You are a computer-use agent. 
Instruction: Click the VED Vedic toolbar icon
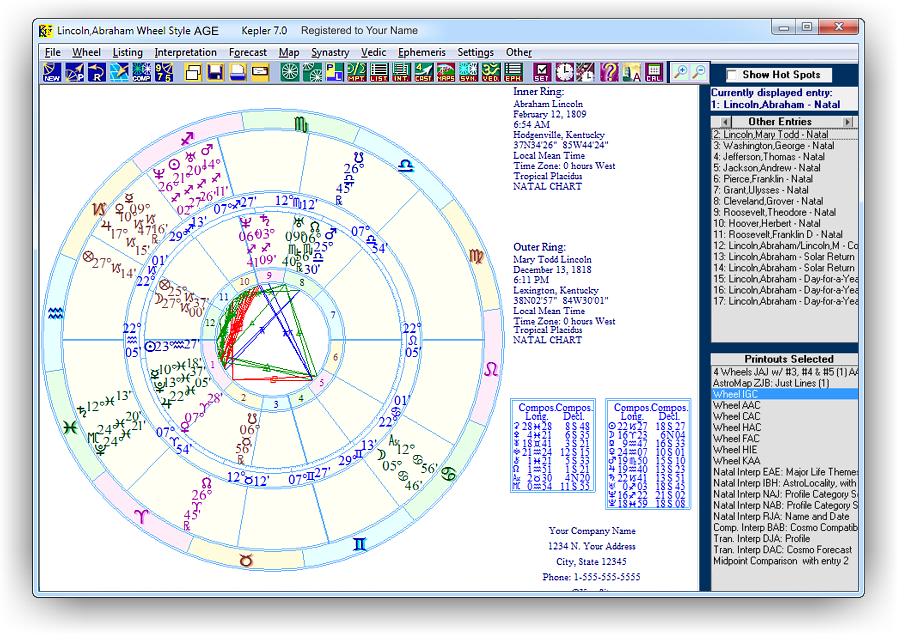490,73
